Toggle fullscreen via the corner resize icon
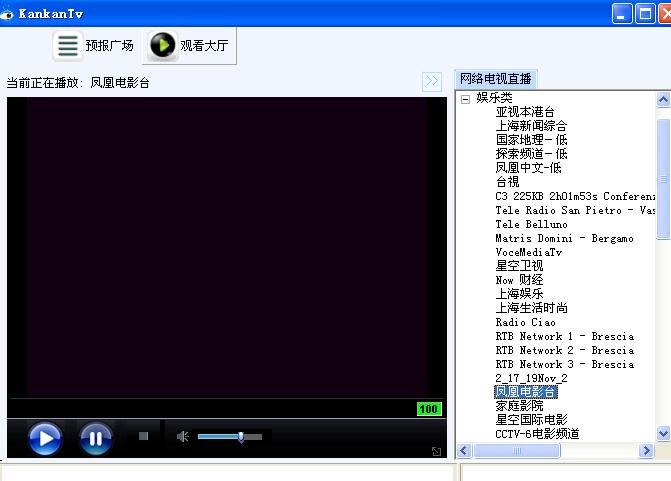Image resolution: width=671 pixels, height=481 pixels. tap(436, 451)
